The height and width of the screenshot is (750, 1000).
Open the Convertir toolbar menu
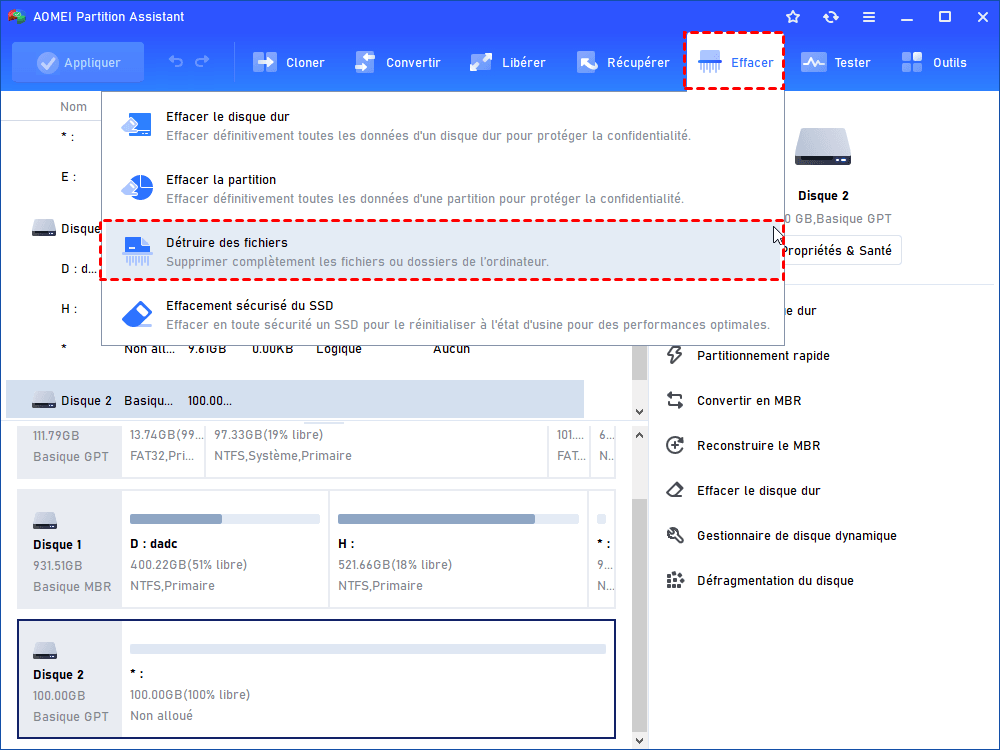pyautogui.click(x=397, y=62)
